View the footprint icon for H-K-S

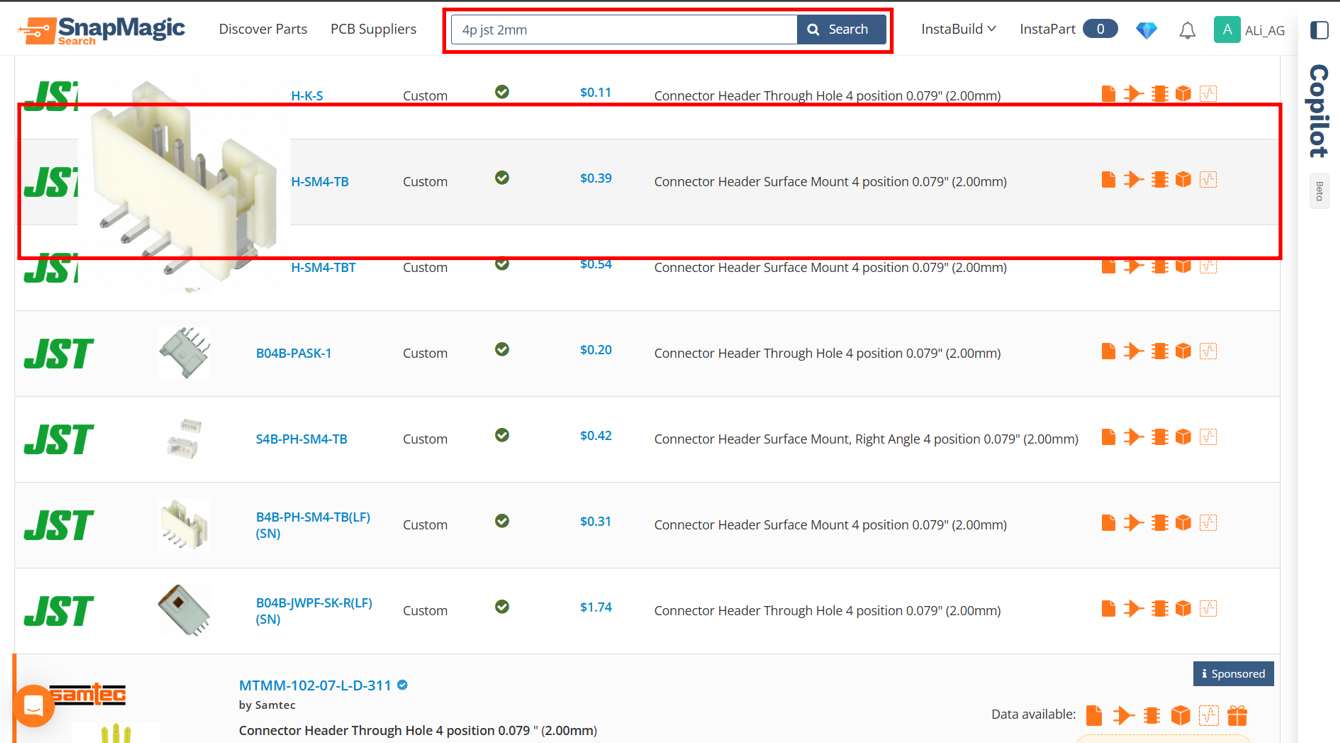[1159, 94]
